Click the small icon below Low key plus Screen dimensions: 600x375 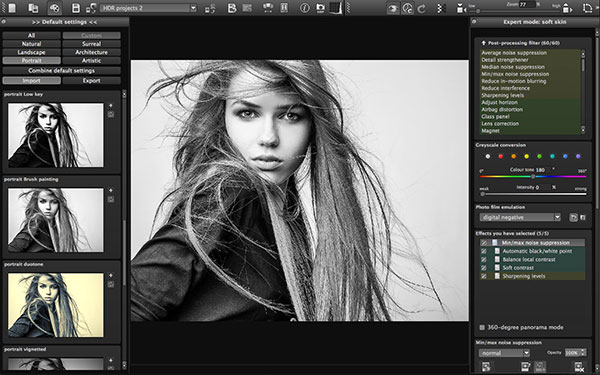111,114
